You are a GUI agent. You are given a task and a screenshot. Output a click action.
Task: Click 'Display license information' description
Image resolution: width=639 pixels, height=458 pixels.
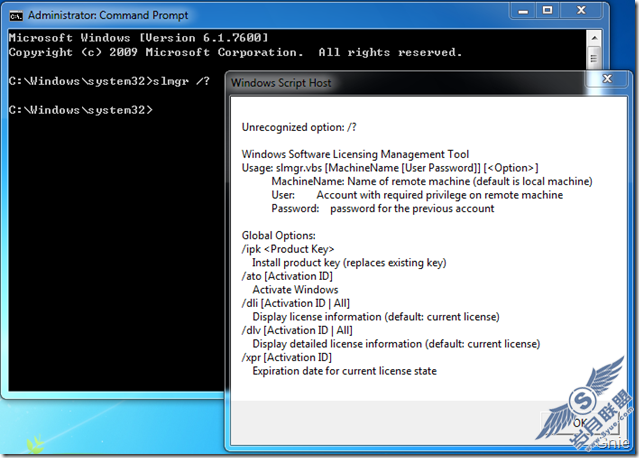point(376,317)
